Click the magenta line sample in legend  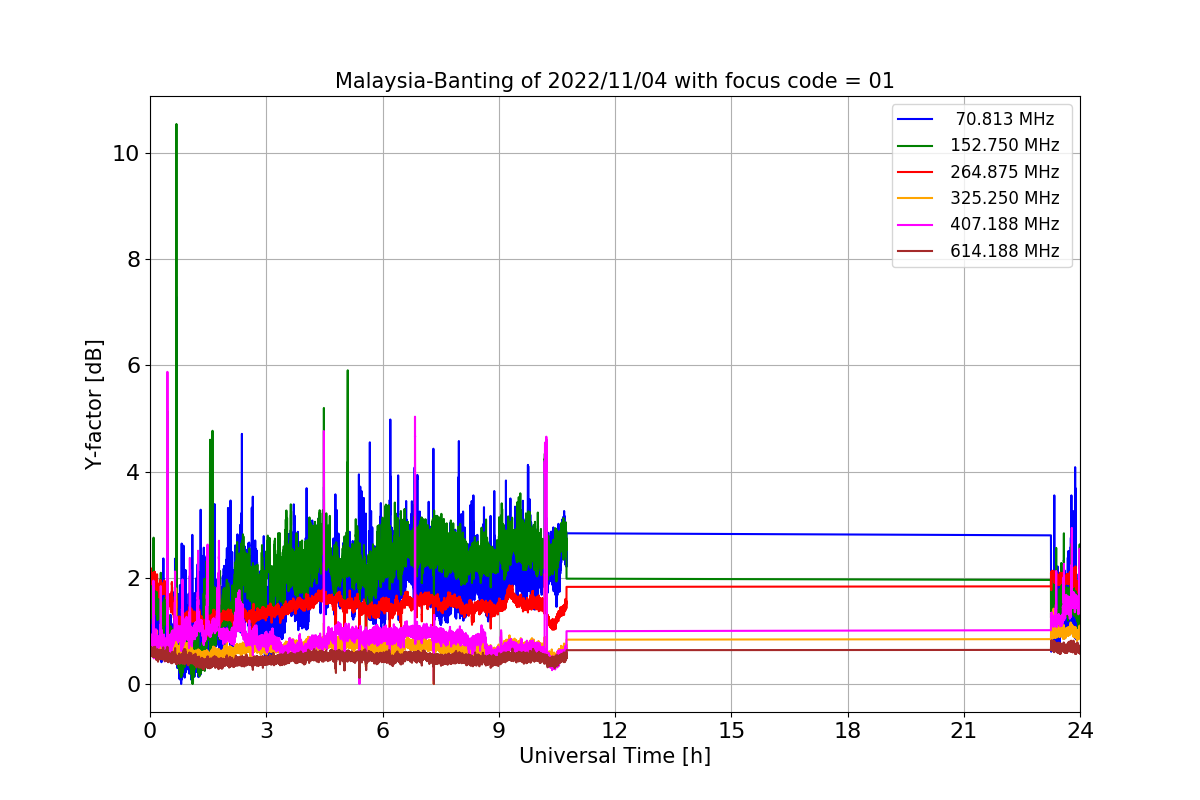click(915, 224)
